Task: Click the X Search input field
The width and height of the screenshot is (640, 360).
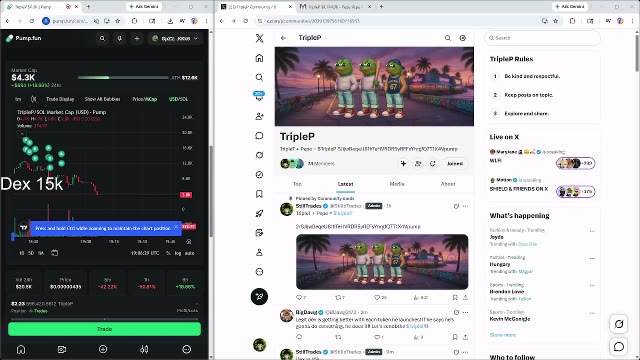Action: click(542, 38)
